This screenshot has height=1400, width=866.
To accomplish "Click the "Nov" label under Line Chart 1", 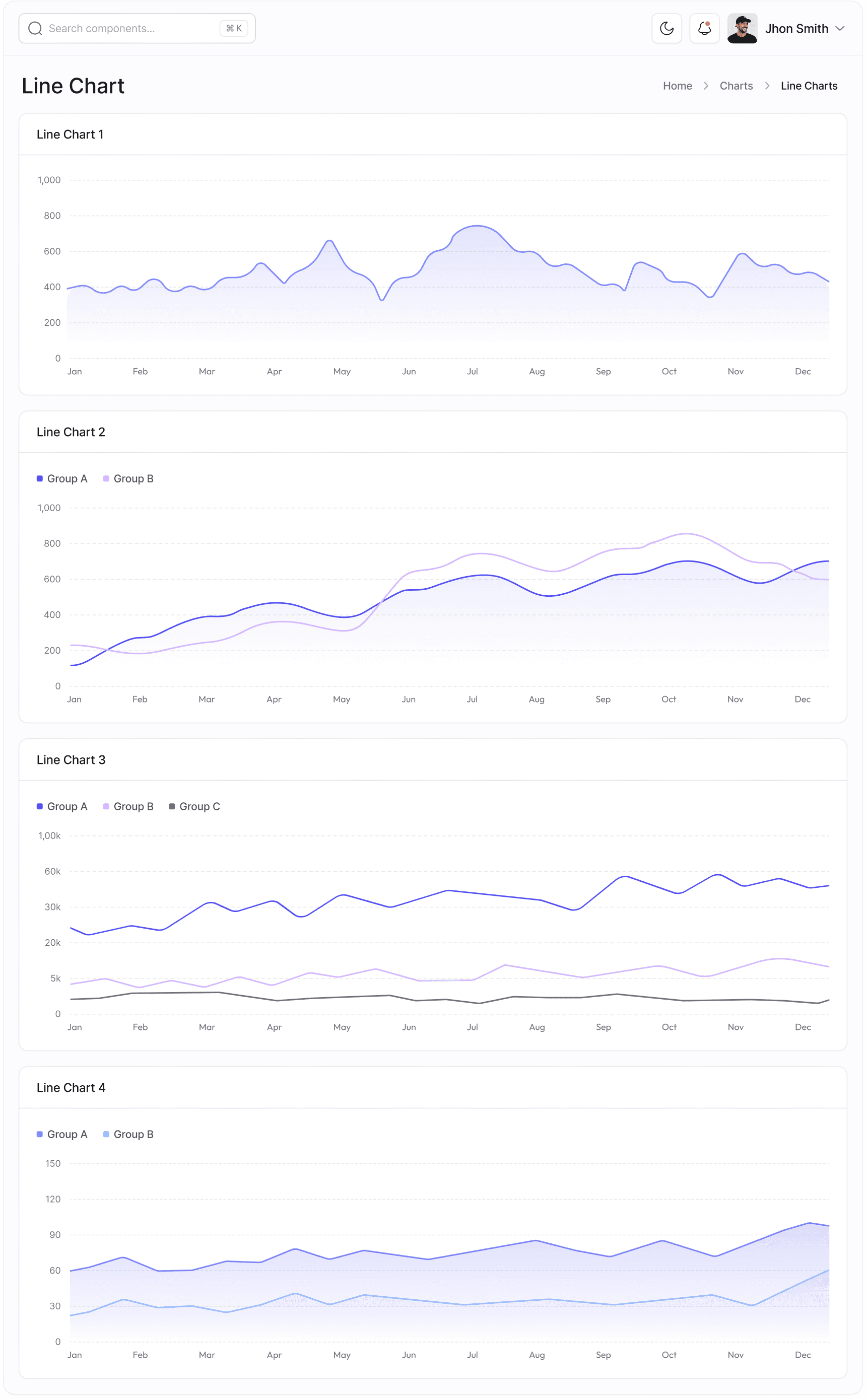I will pyautogui.click(x=736, y=372).
